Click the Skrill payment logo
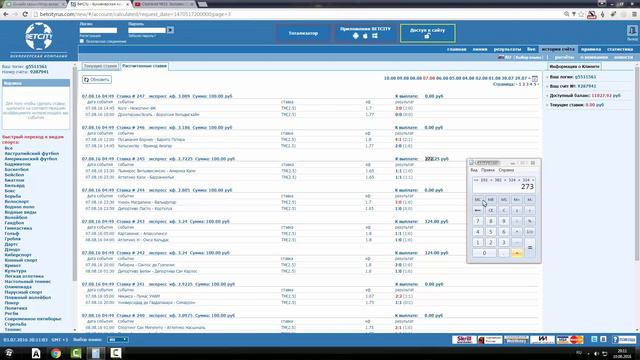Screen dimensions: 640x360 point(464,340)
